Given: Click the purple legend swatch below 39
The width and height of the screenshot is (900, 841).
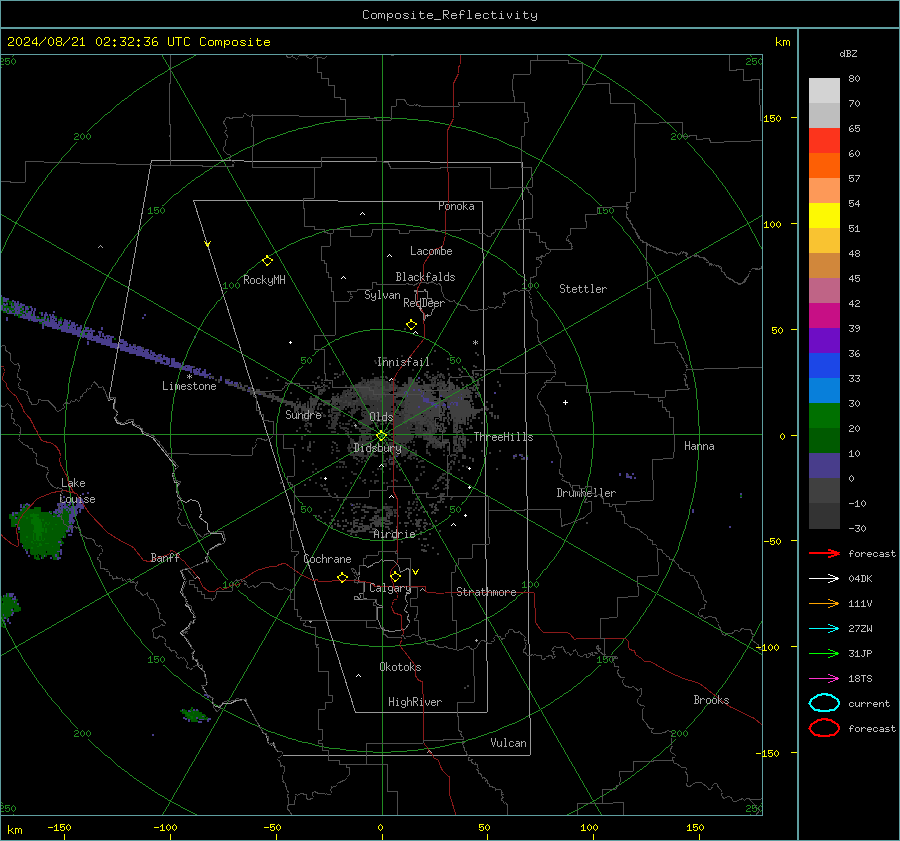Looking at the screenshot, I should click(x=824, y=341).
